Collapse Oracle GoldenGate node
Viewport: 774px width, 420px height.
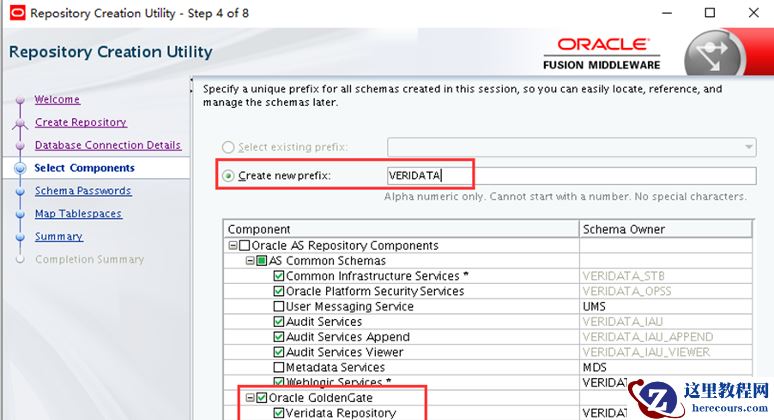tap(250, 397)
